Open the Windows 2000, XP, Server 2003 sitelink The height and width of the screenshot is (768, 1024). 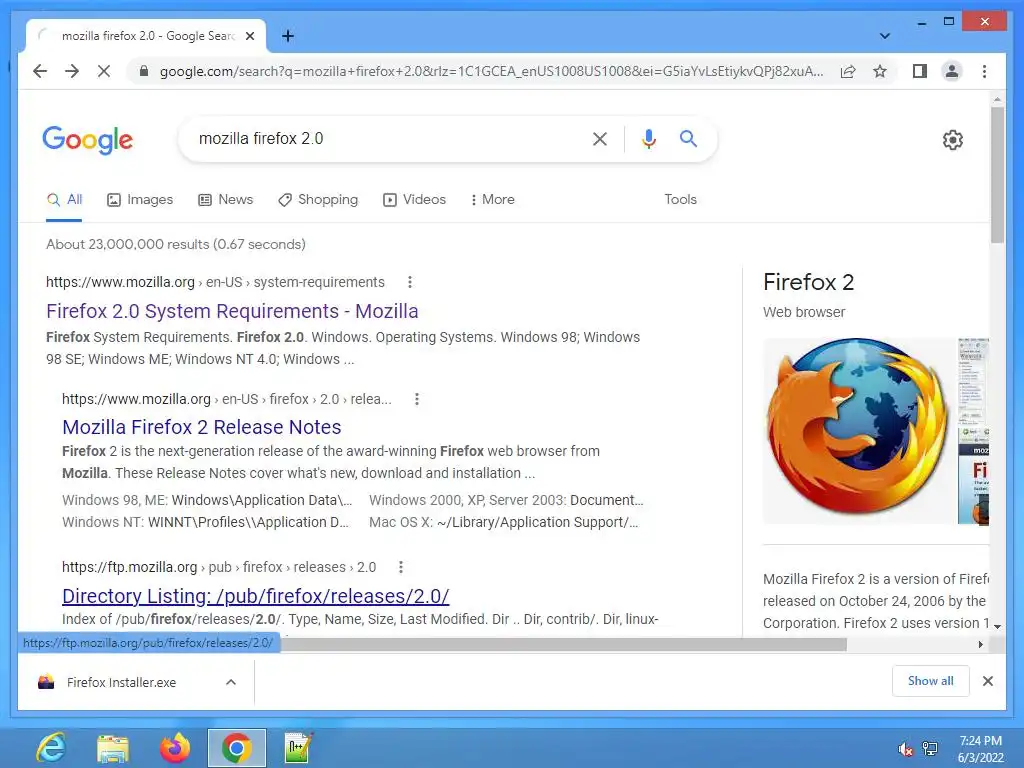click(506, 500)
